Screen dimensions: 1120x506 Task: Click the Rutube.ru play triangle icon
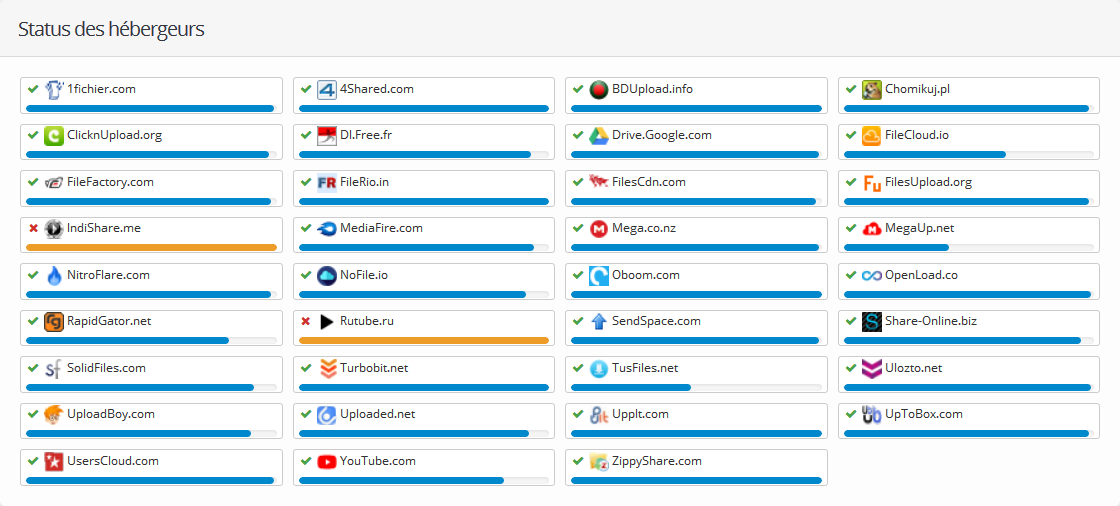pyautogui.click(x=327, y=322)
